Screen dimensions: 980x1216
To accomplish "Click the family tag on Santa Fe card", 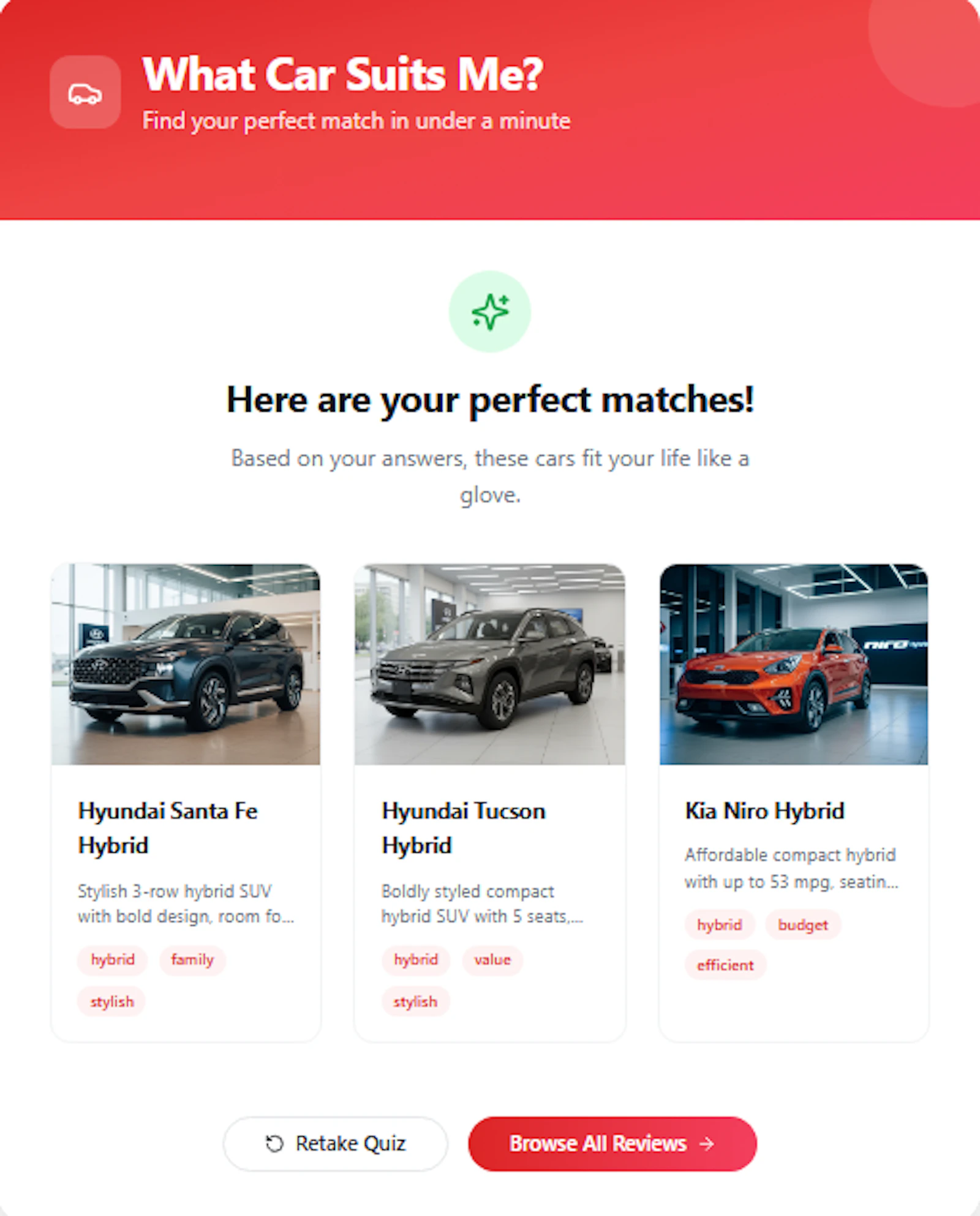I will (x=192, y=959).
